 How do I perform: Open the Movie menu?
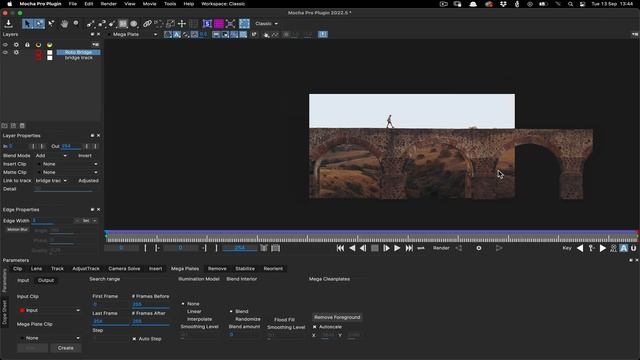coord(149,4)
